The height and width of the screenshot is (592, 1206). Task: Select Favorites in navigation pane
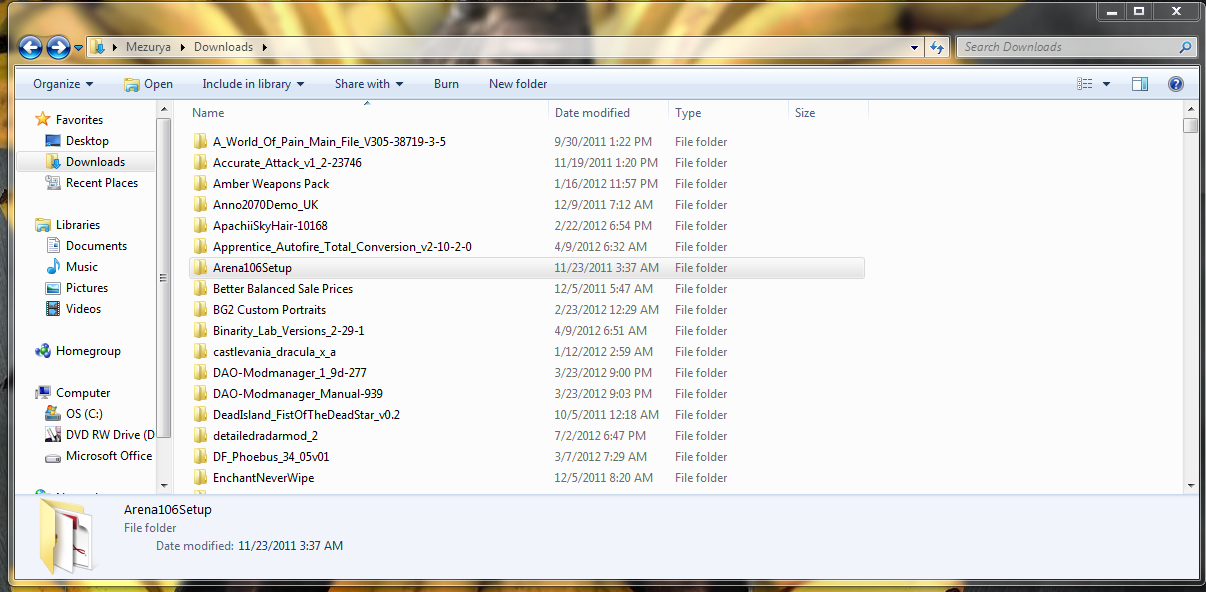pos(79,120)
